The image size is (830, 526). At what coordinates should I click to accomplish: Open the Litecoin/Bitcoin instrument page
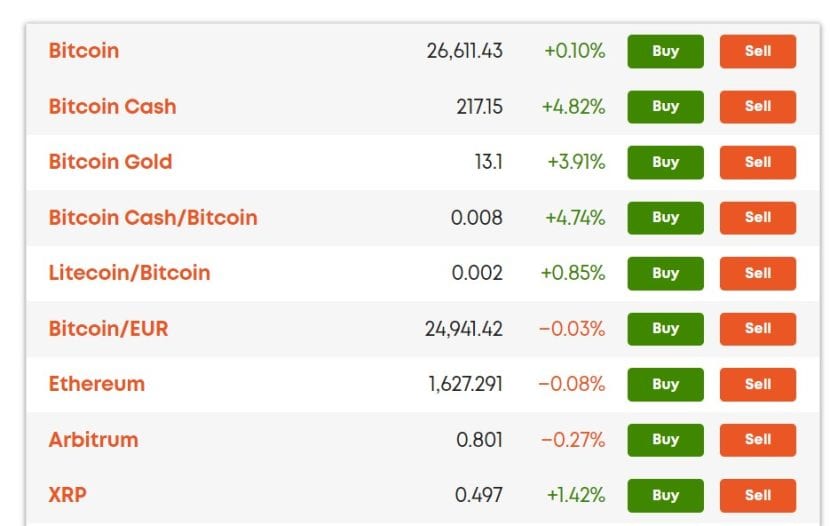tap(129, 274)
